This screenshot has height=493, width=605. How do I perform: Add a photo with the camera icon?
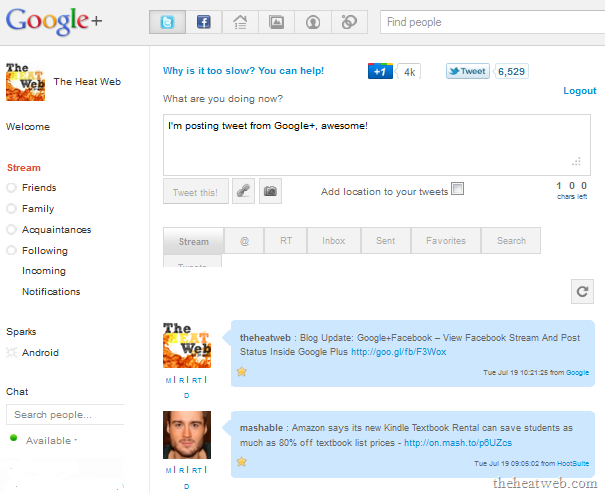coord(270,191)
